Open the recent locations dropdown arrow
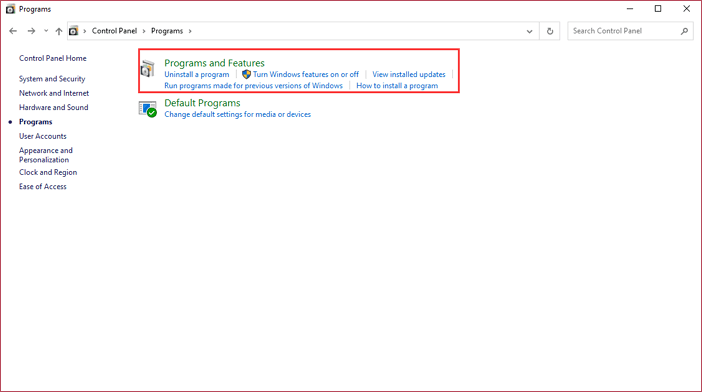The width and height of the screenshot is (702, 392). click(46, 31)
